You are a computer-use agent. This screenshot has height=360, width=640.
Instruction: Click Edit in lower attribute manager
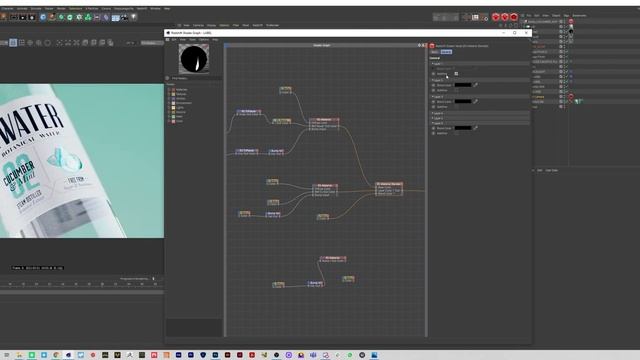pyautogui.click(x=540, y=170)
